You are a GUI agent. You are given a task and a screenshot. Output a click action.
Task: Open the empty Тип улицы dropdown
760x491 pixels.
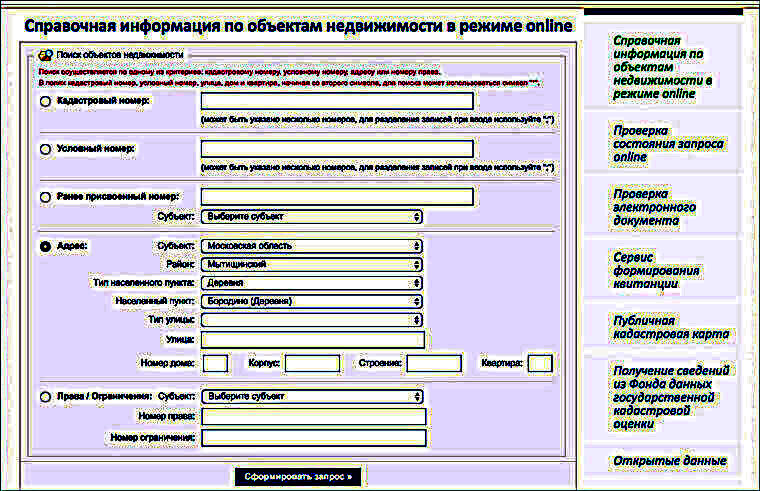(312, 320)
